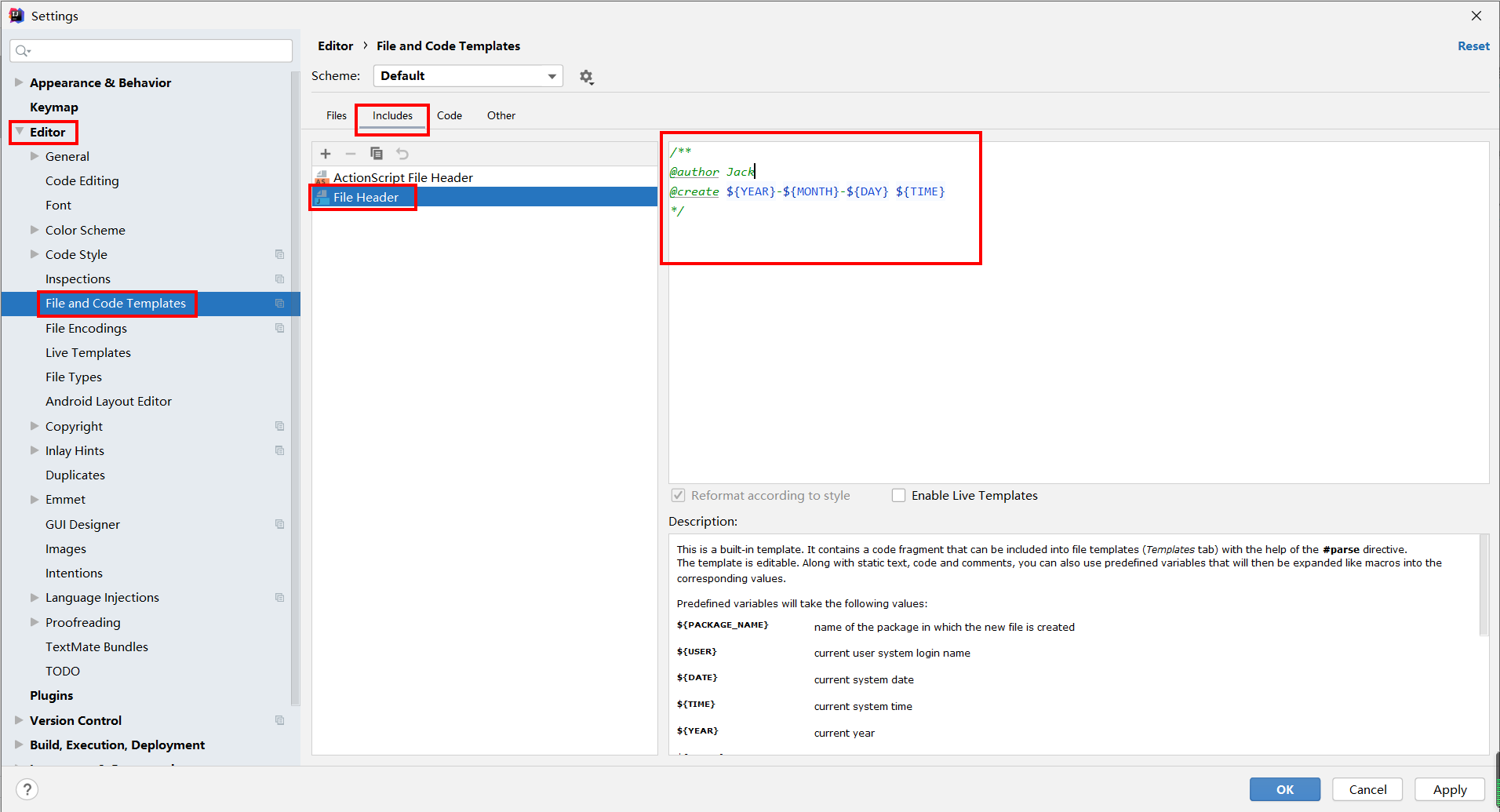Open scheme settings gear menu
Screen dimensions: 1500x812
tap(586, 77)
